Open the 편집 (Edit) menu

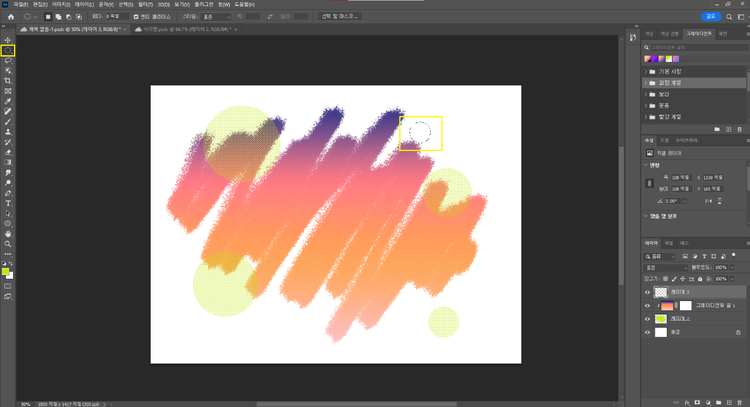coord(40,4)
